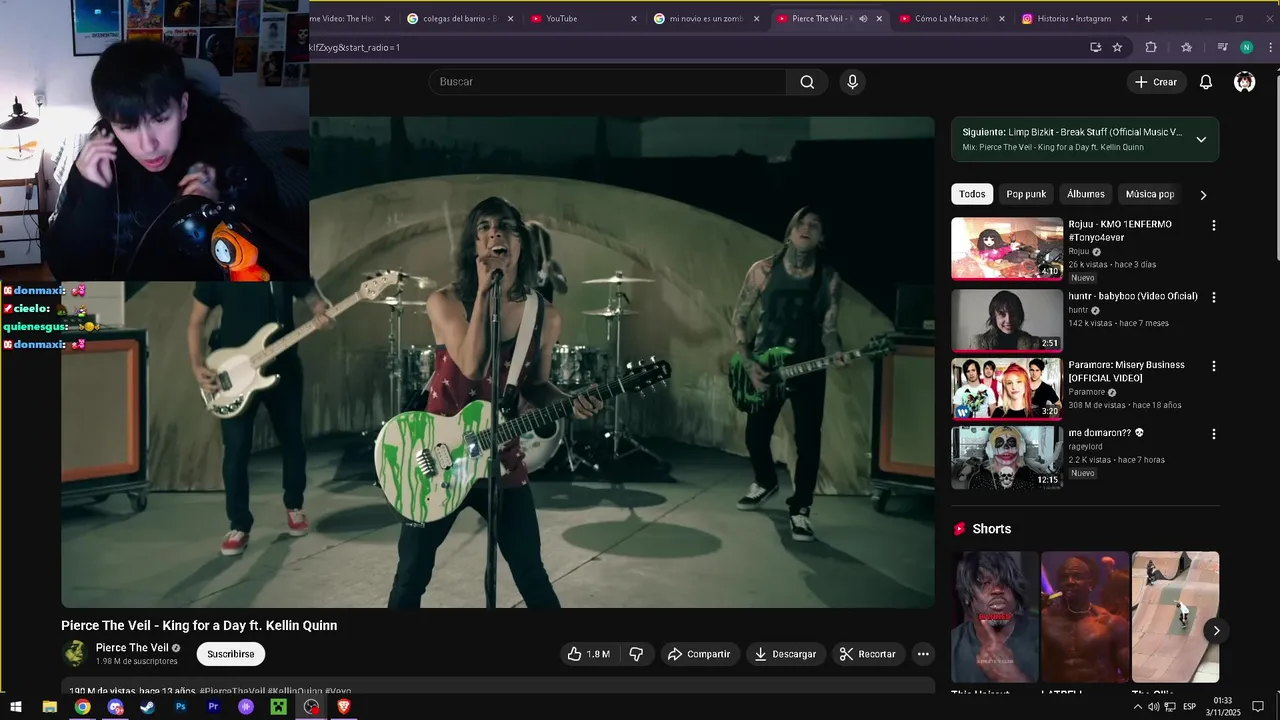The width and height of the screenshot is (1280, 720).
Task: Open Windows notification center icon
Action: click(1258, 707)
